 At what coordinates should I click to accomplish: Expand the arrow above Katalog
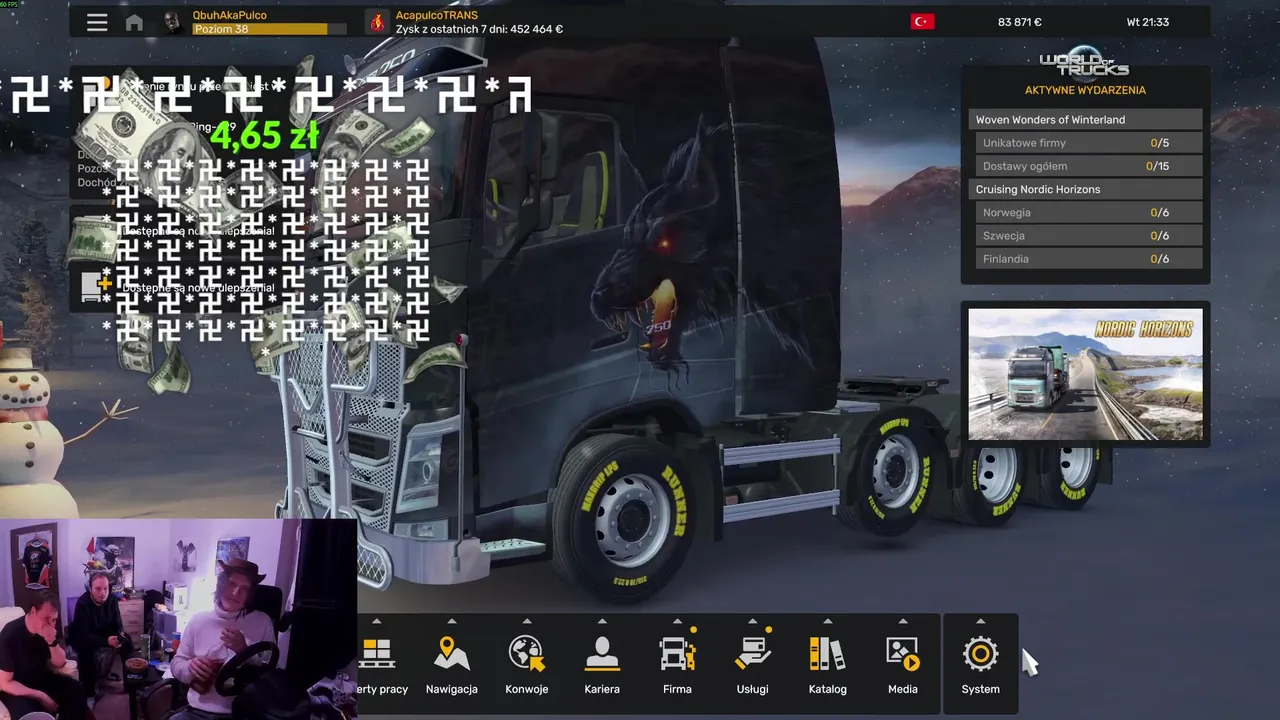827,621
